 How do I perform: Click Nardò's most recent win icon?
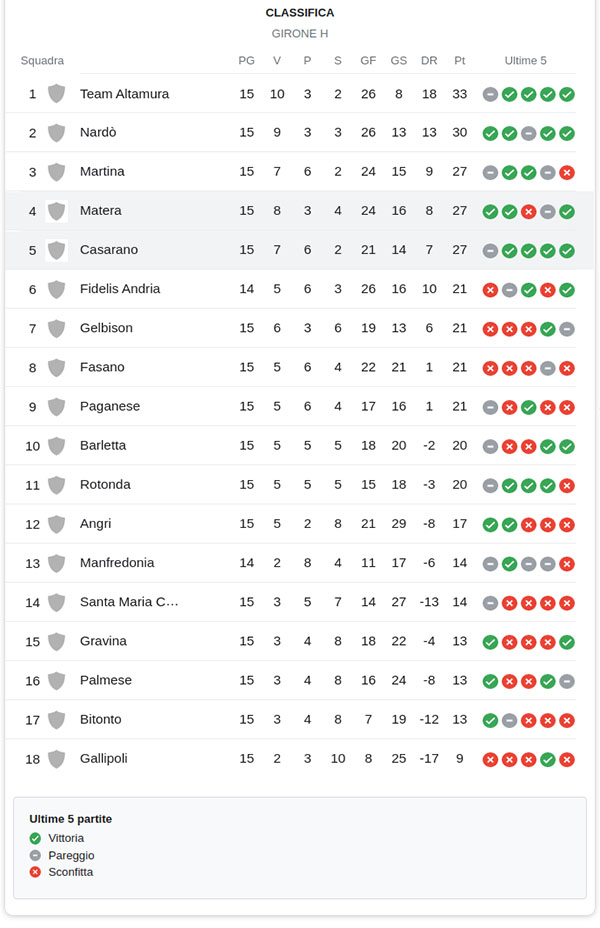pos(567,133)
